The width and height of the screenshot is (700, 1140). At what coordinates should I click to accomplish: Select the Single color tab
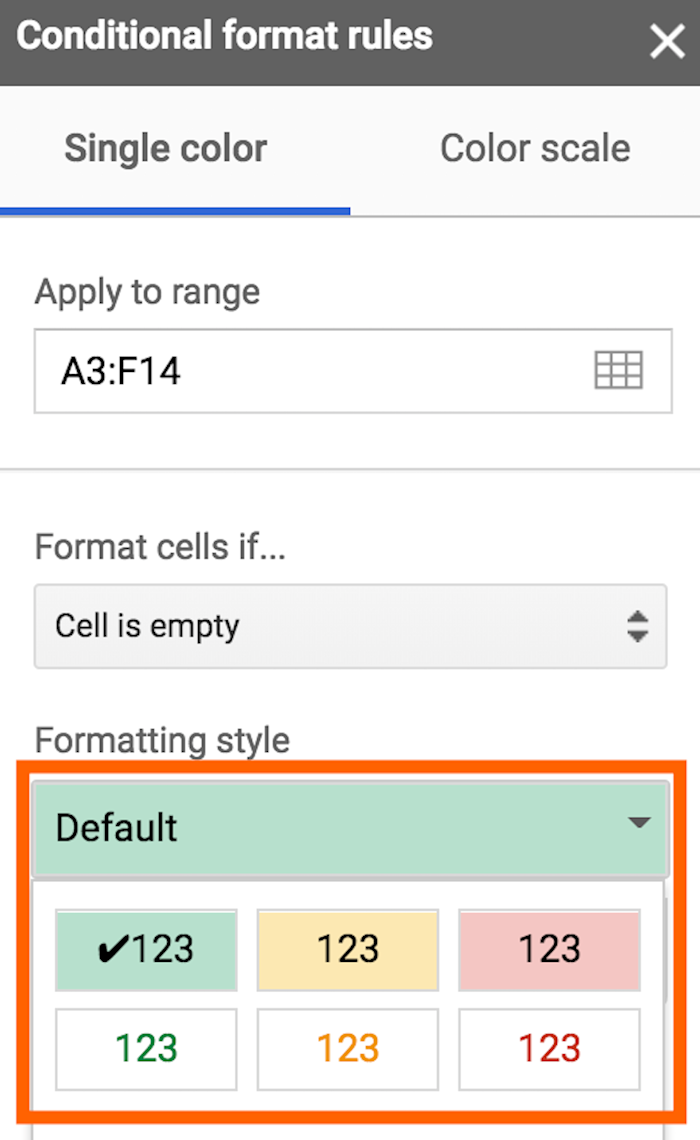(x=166, y=148)
